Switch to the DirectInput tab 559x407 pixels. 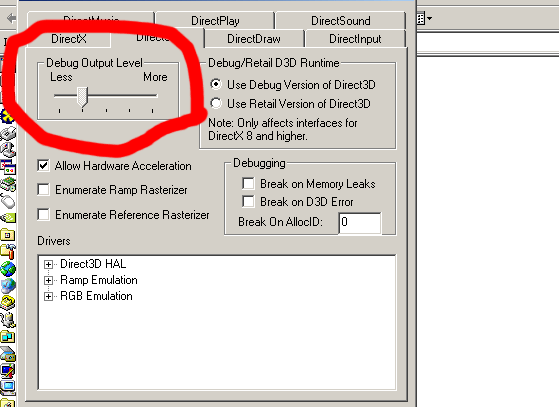[355, 38]
